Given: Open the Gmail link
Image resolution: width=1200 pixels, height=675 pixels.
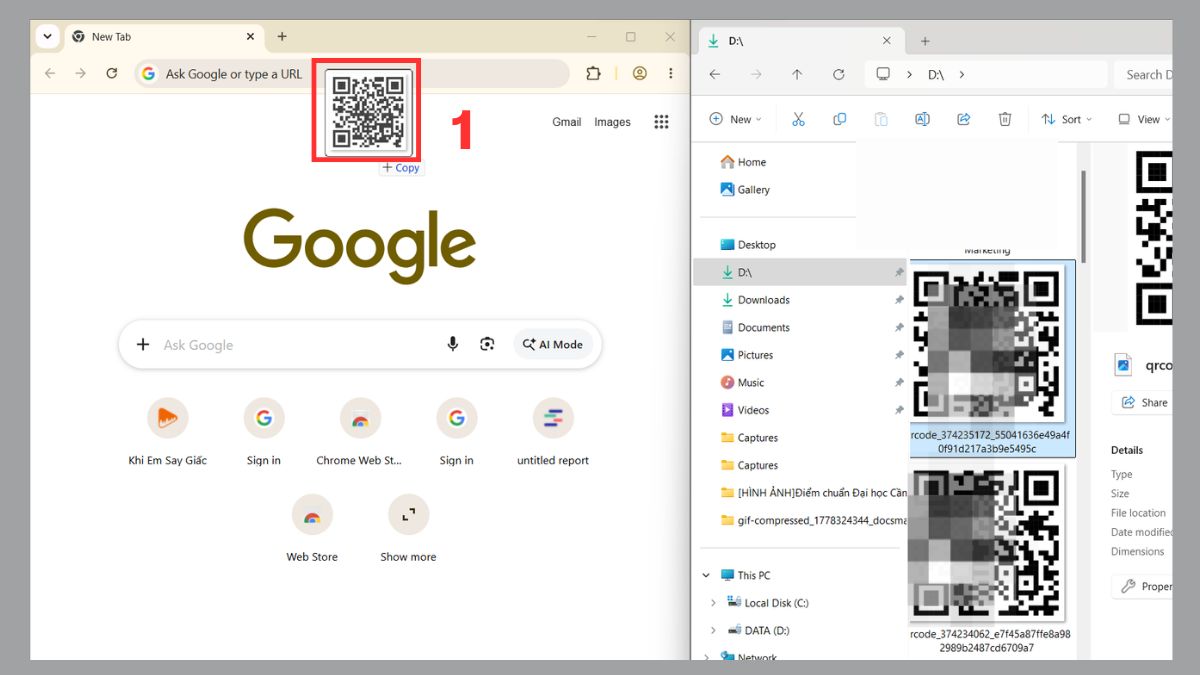Looking at the screenshot, I should [567, 122].
